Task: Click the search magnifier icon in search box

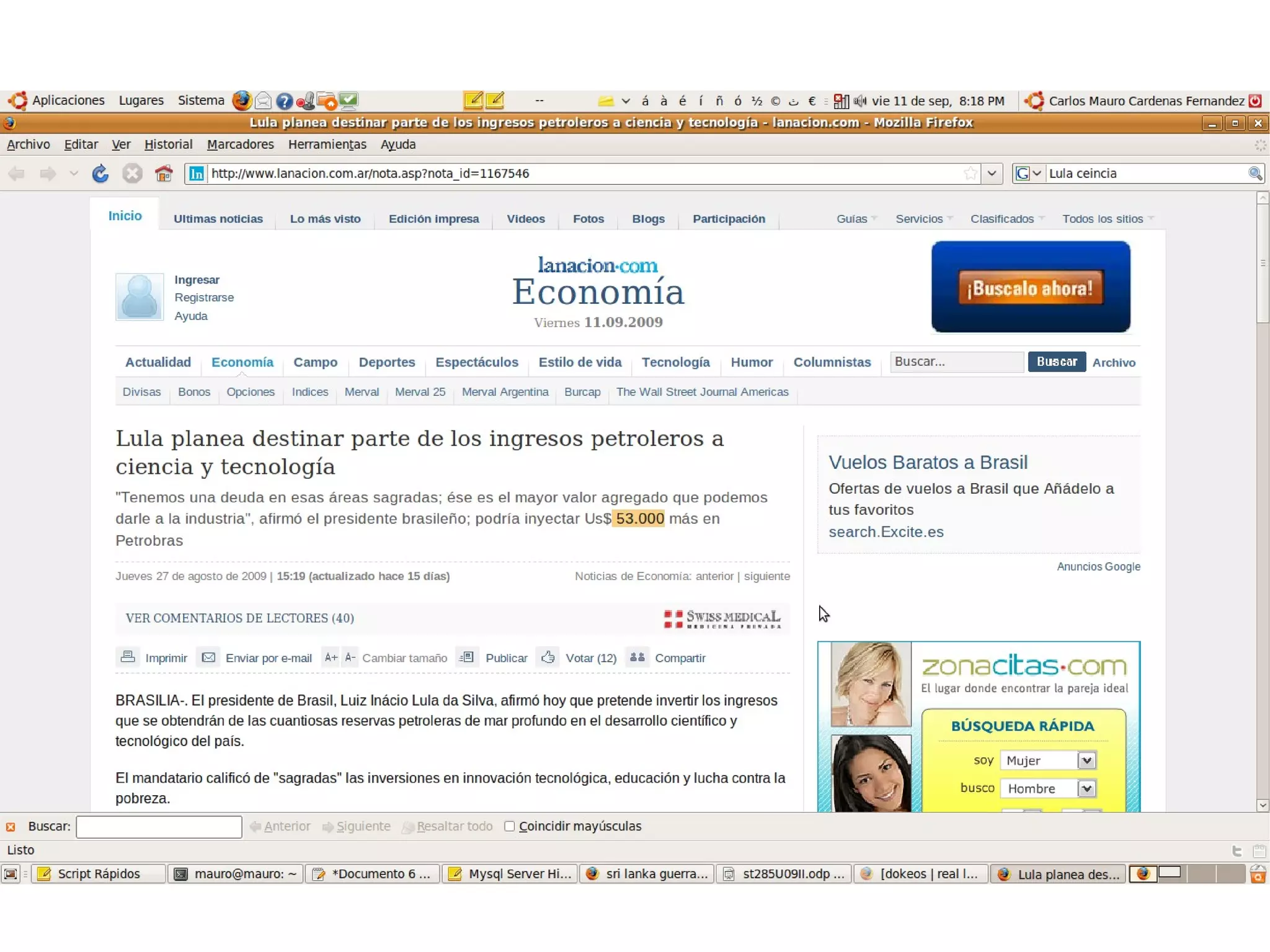Action: (1254, 174)
